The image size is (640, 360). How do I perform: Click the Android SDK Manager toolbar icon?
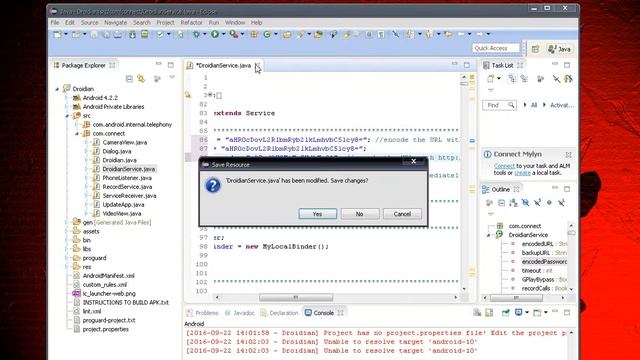[x=132, y=35]
